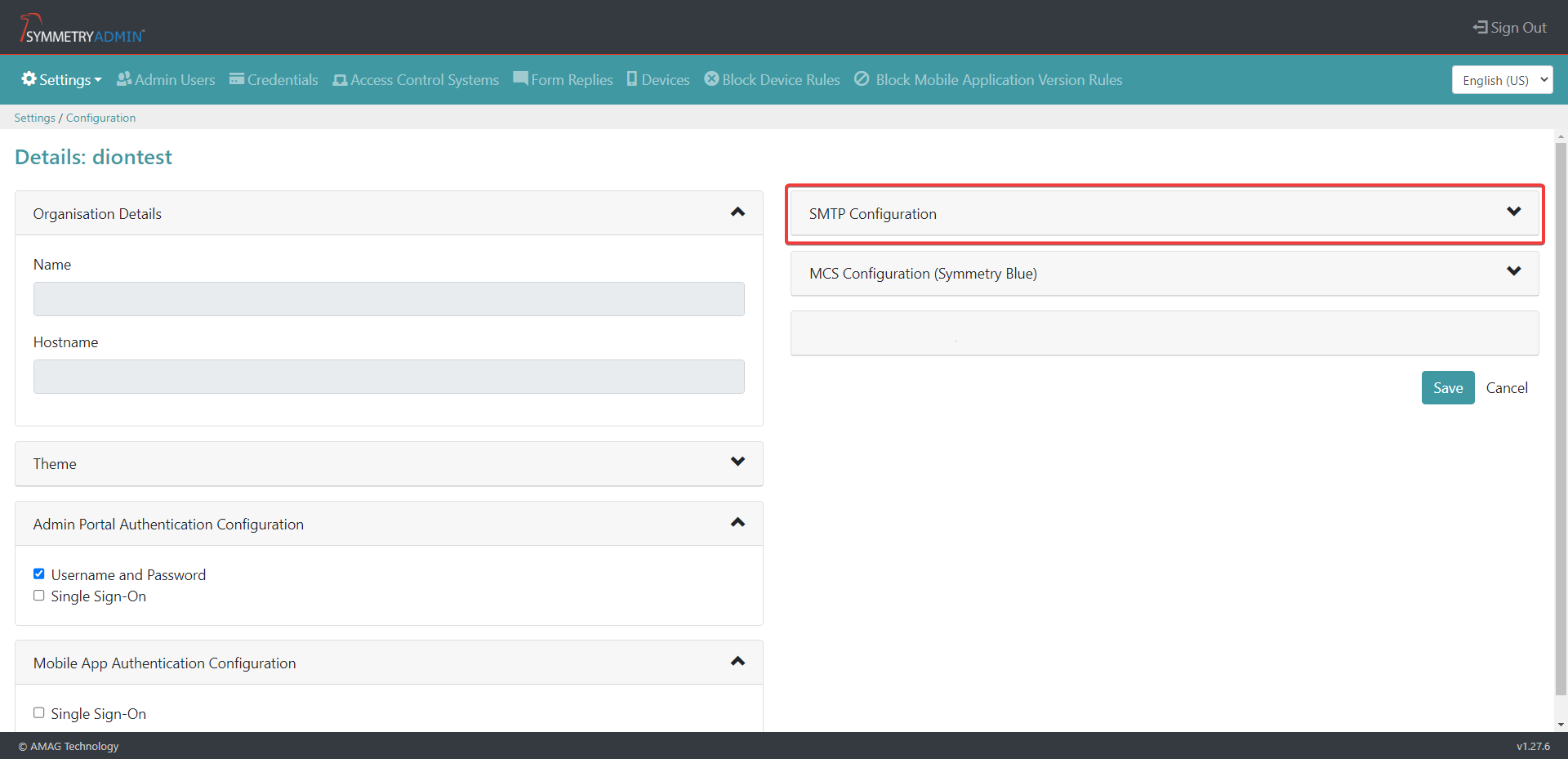
Task: Click the 'Organisation Details' title text
Action: (97, 214)
